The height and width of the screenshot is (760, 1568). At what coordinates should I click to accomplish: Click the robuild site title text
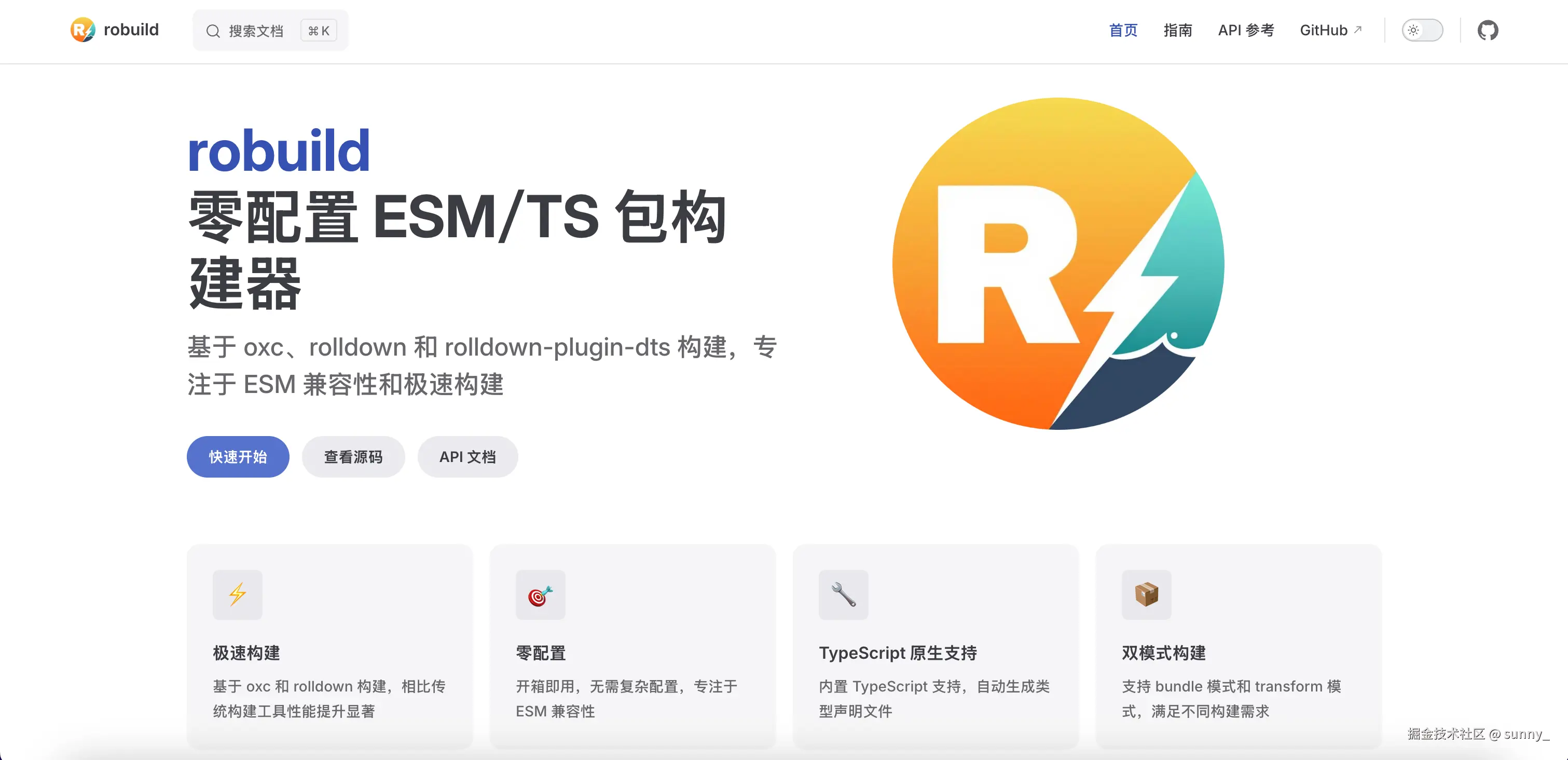(131, 30)
